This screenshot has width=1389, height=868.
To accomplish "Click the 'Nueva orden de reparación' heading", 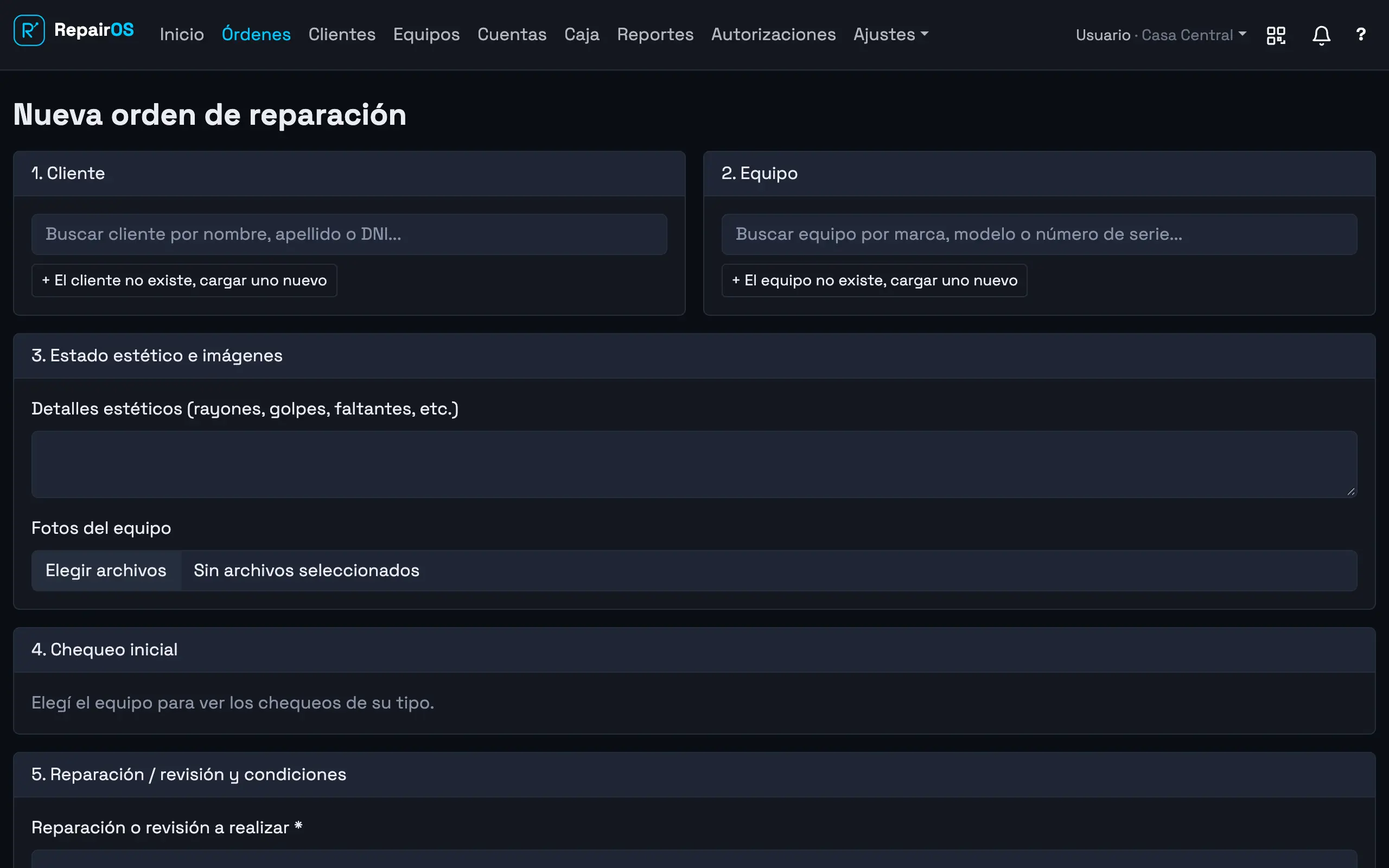I will tap(209, 115).
